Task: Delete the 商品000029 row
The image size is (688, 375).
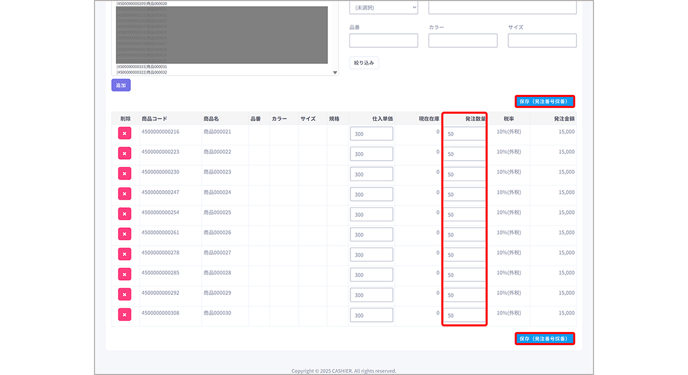Action: (125, 295)
